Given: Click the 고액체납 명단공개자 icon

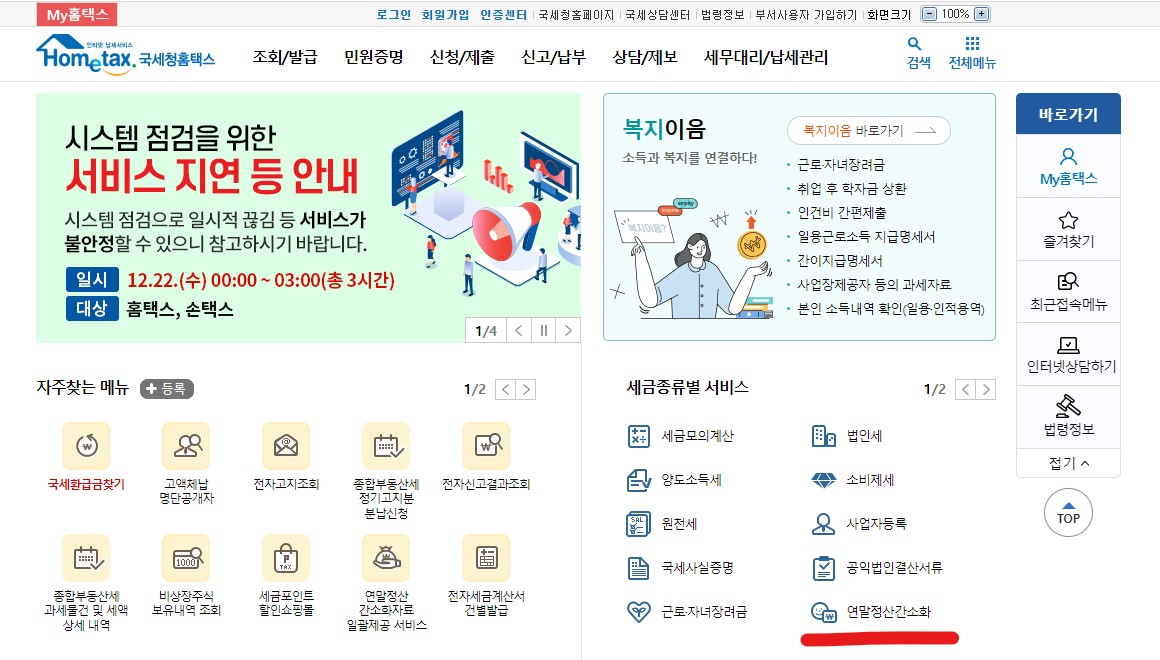Looking at the screenshot, I should click(186, 446).
